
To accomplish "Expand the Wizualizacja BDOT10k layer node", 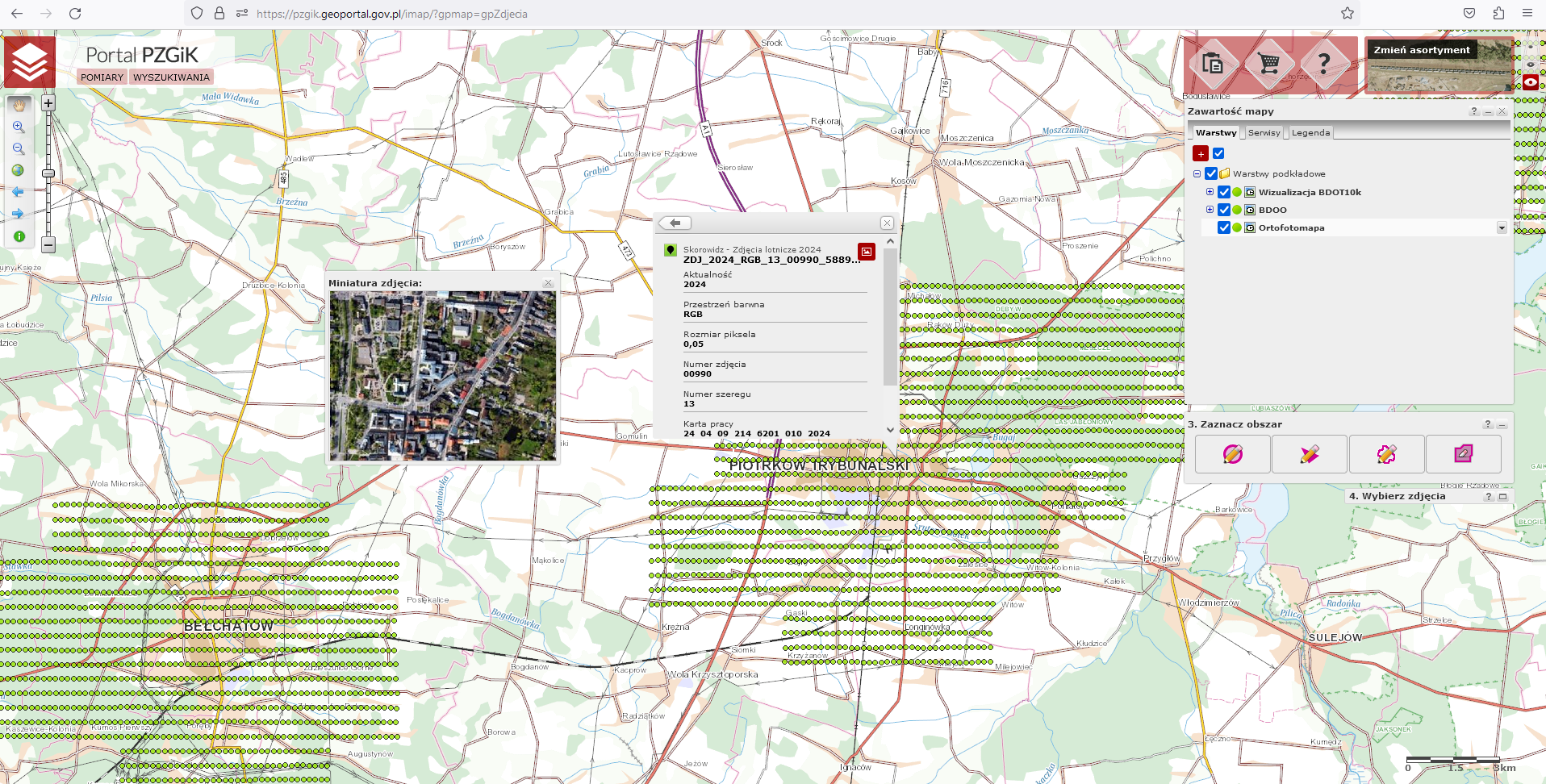I will pos(1210,192).
